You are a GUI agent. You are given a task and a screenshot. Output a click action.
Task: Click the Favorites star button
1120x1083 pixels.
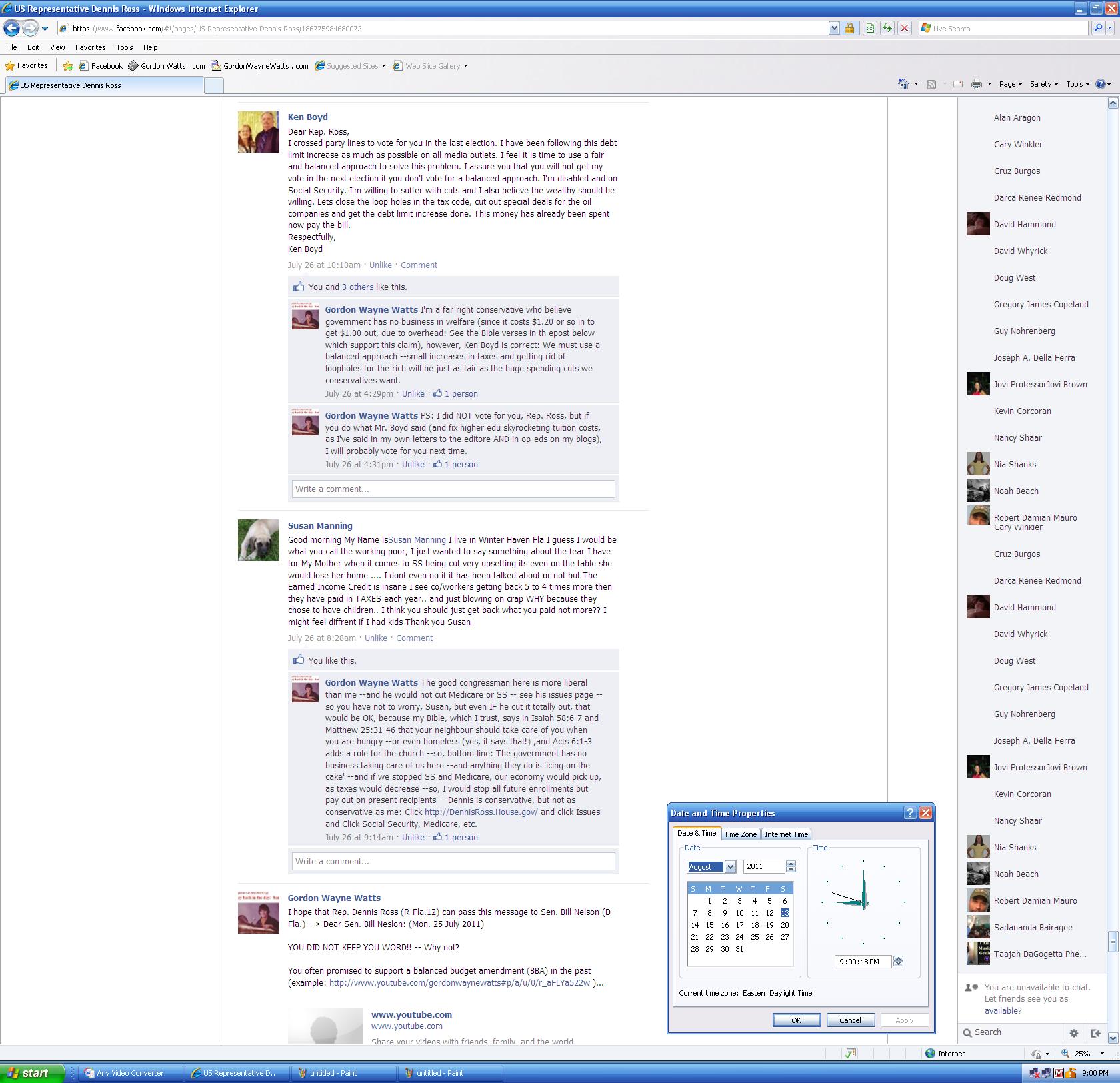(x=27, y=65)
